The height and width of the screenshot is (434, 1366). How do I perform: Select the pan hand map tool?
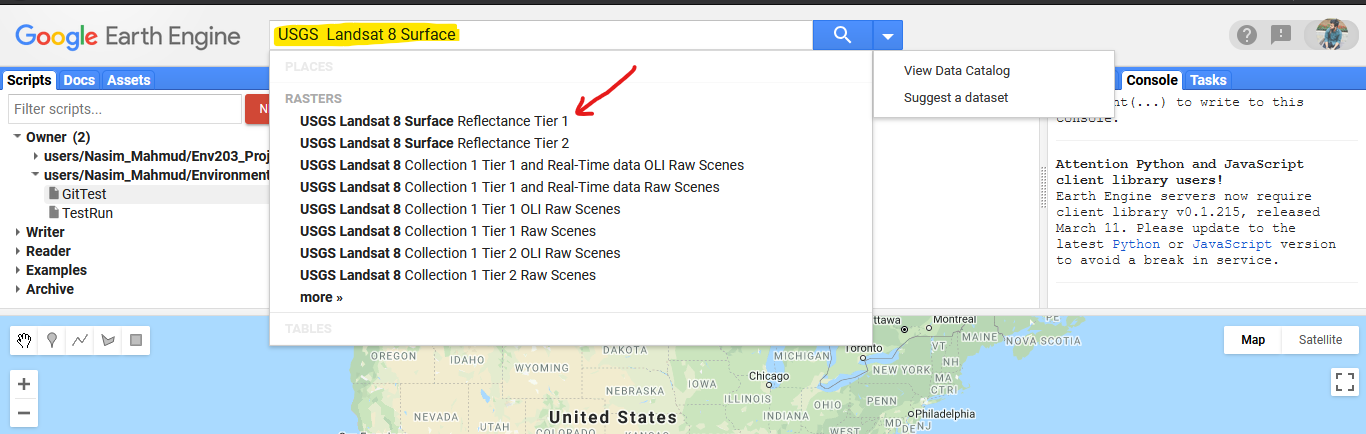pos(24,340)
